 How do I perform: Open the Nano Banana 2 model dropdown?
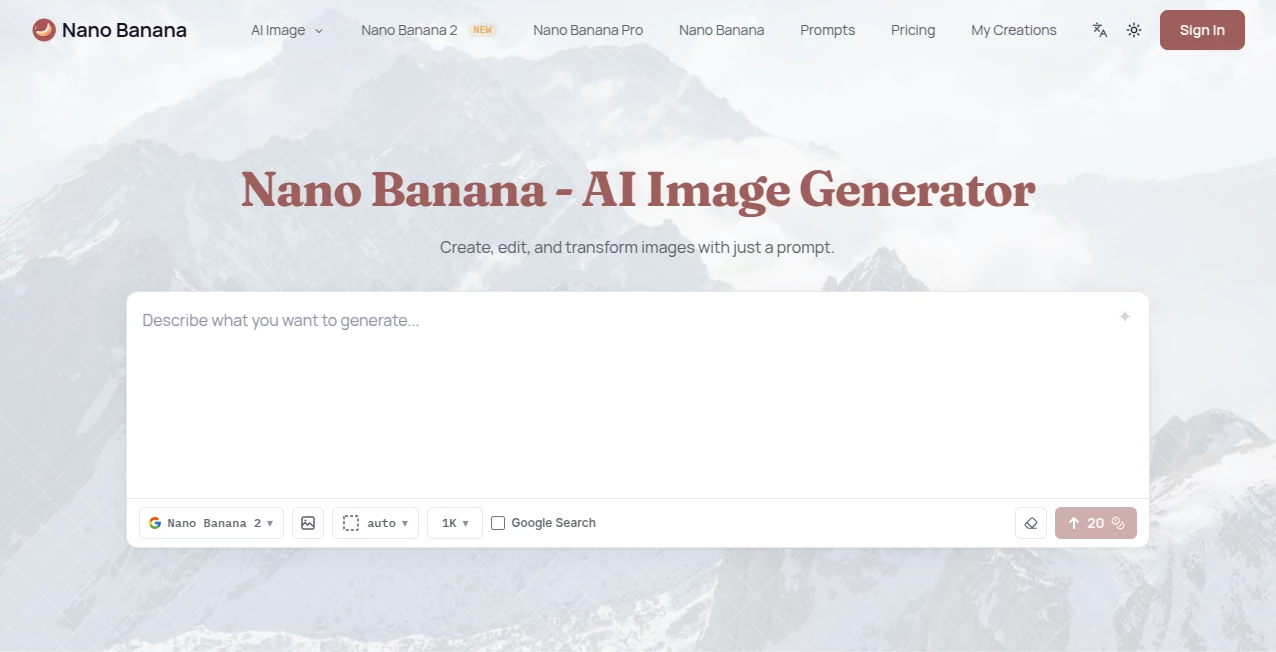coord(211,522)
